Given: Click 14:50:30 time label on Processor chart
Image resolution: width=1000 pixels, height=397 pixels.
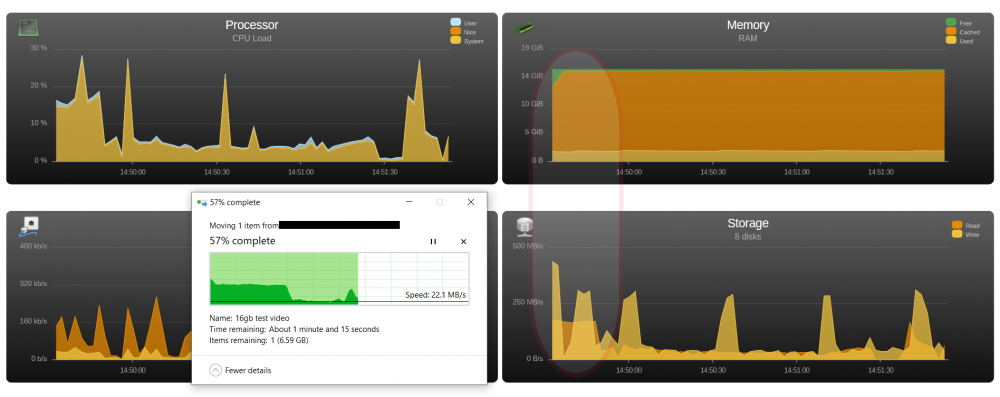Looking at the screenshot, I should pyautogui.click(x=217, y=172).
